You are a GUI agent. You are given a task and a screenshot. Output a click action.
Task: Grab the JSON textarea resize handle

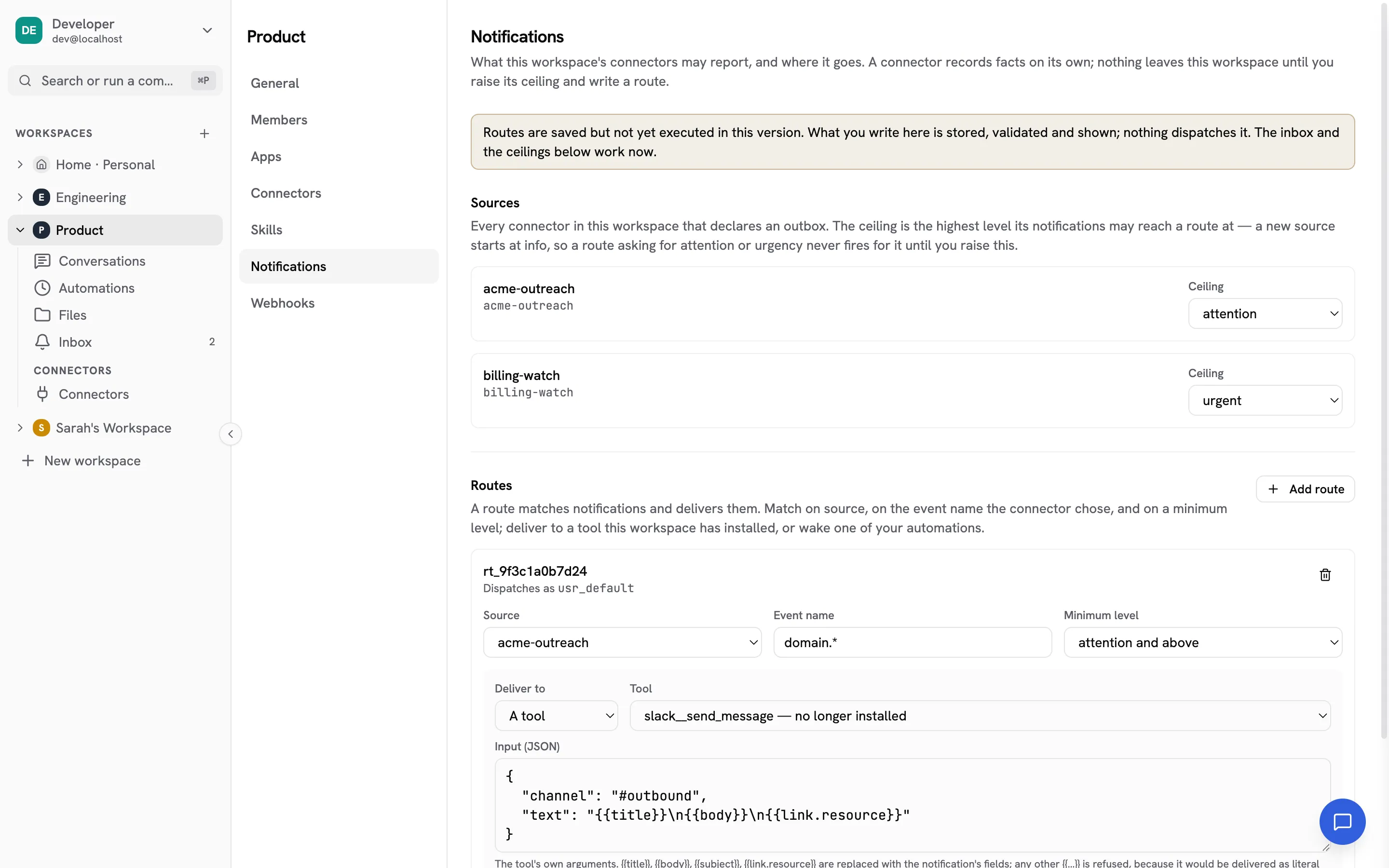coord(1325,847)
